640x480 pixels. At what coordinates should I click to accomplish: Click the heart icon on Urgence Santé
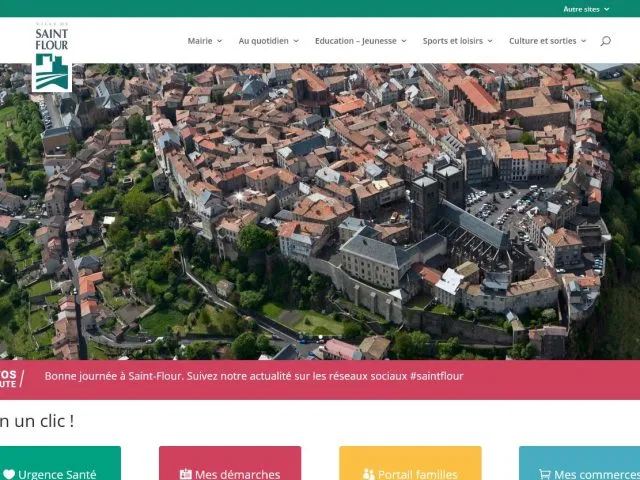click(x=9, y=474)
